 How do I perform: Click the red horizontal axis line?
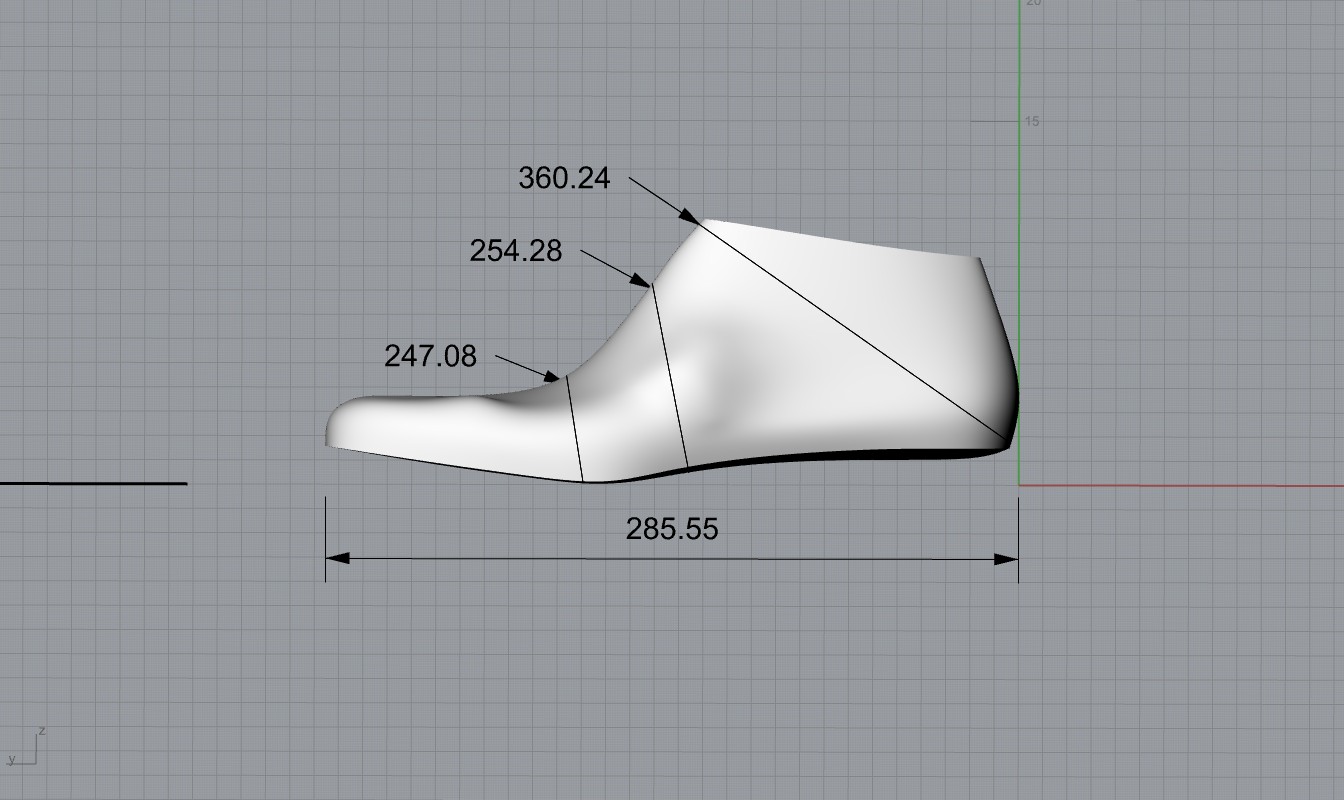(x=1180, y=486)
